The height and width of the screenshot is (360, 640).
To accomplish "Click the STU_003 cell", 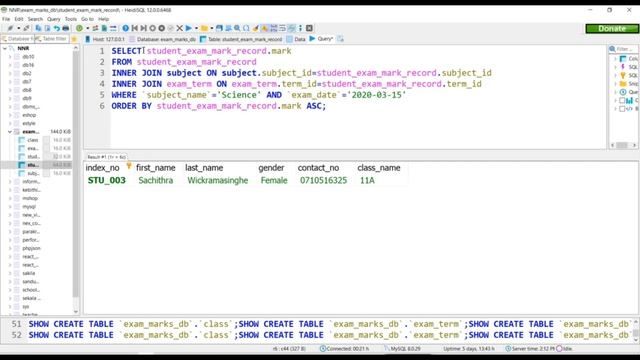I will click(107, 180).
